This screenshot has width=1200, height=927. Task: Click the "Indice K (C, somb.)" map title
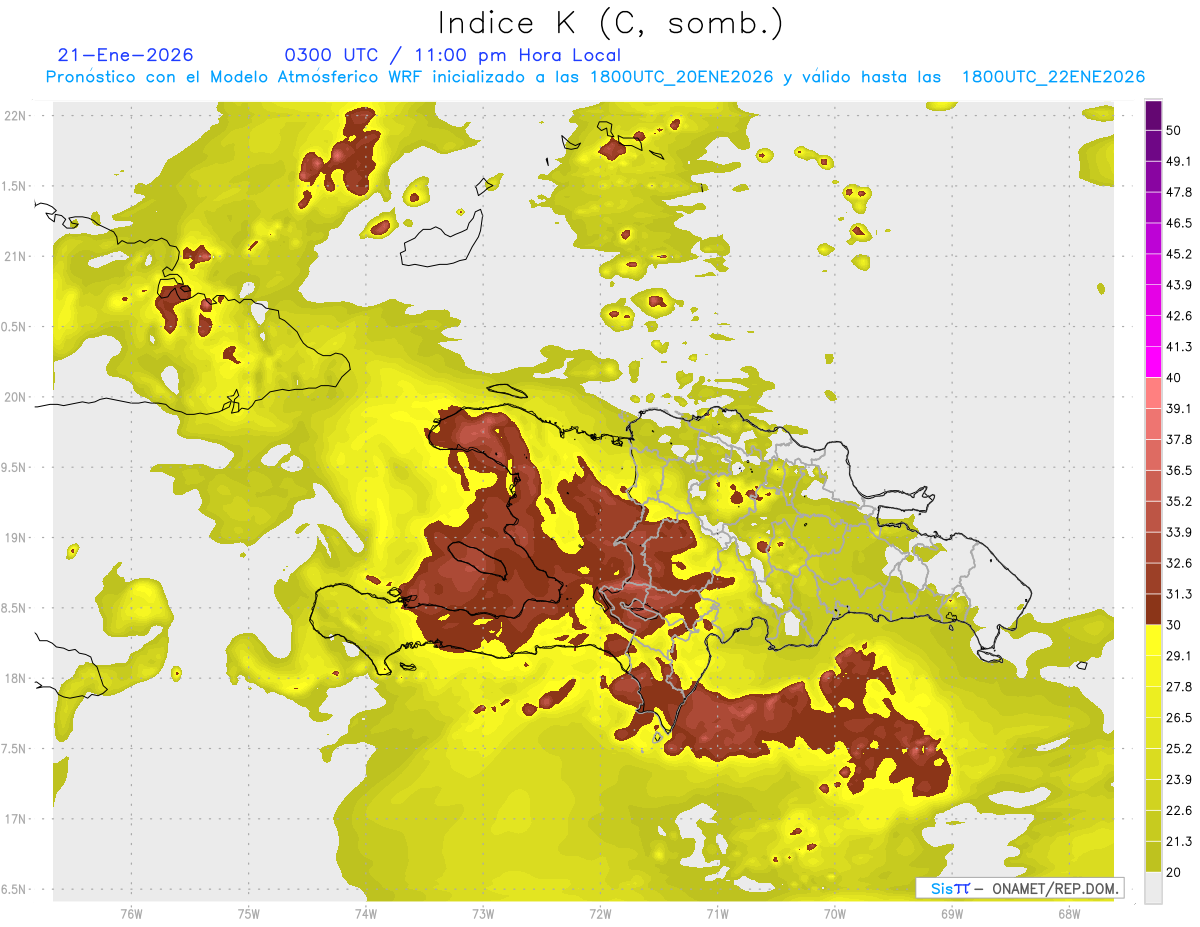coord(611,23)
